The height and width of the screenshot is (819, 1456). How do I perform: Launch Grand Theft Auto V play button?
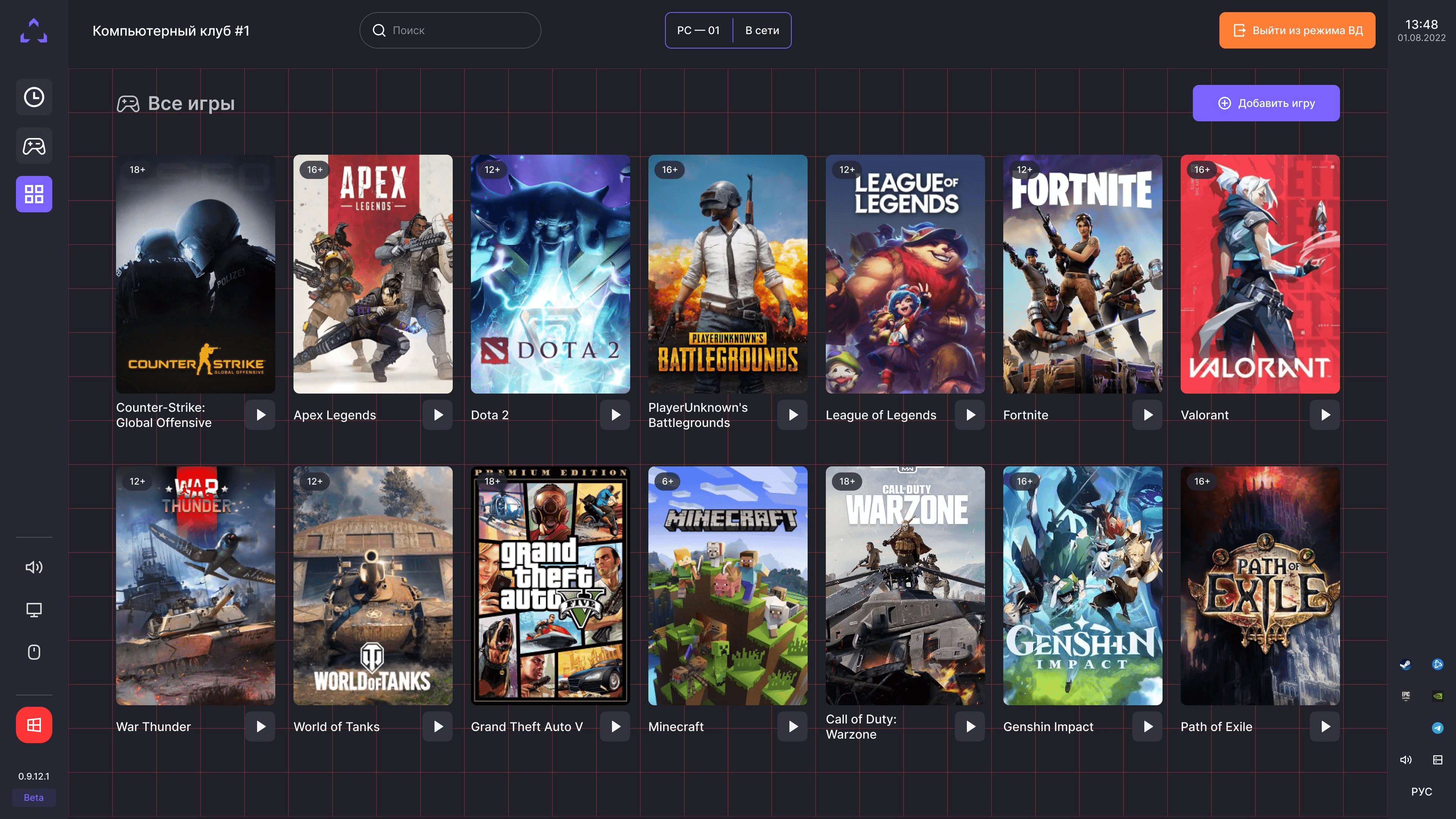(x=615, y=727)
